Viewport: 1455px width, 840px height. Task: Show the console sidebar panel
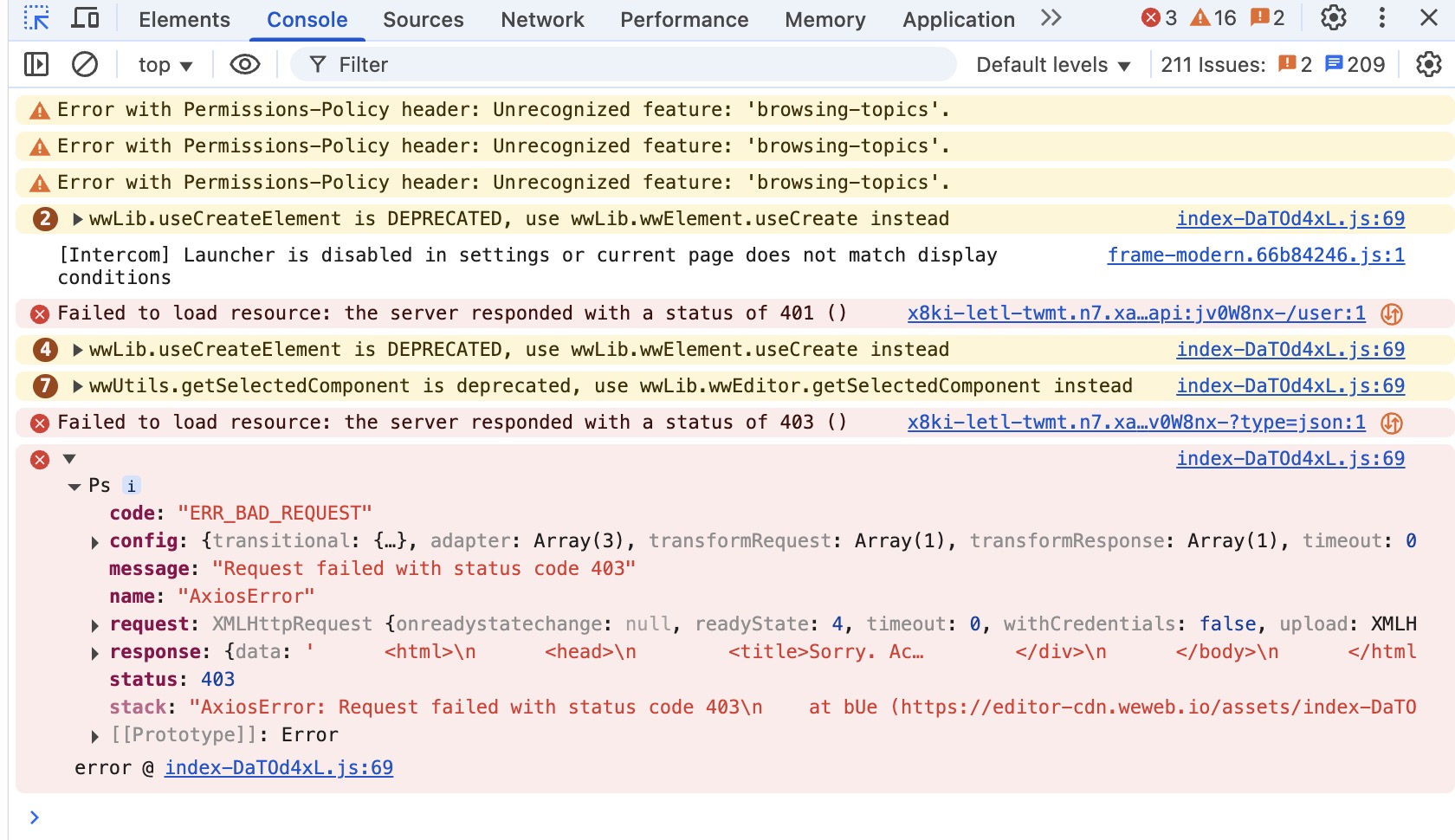[x=36, y=64]
